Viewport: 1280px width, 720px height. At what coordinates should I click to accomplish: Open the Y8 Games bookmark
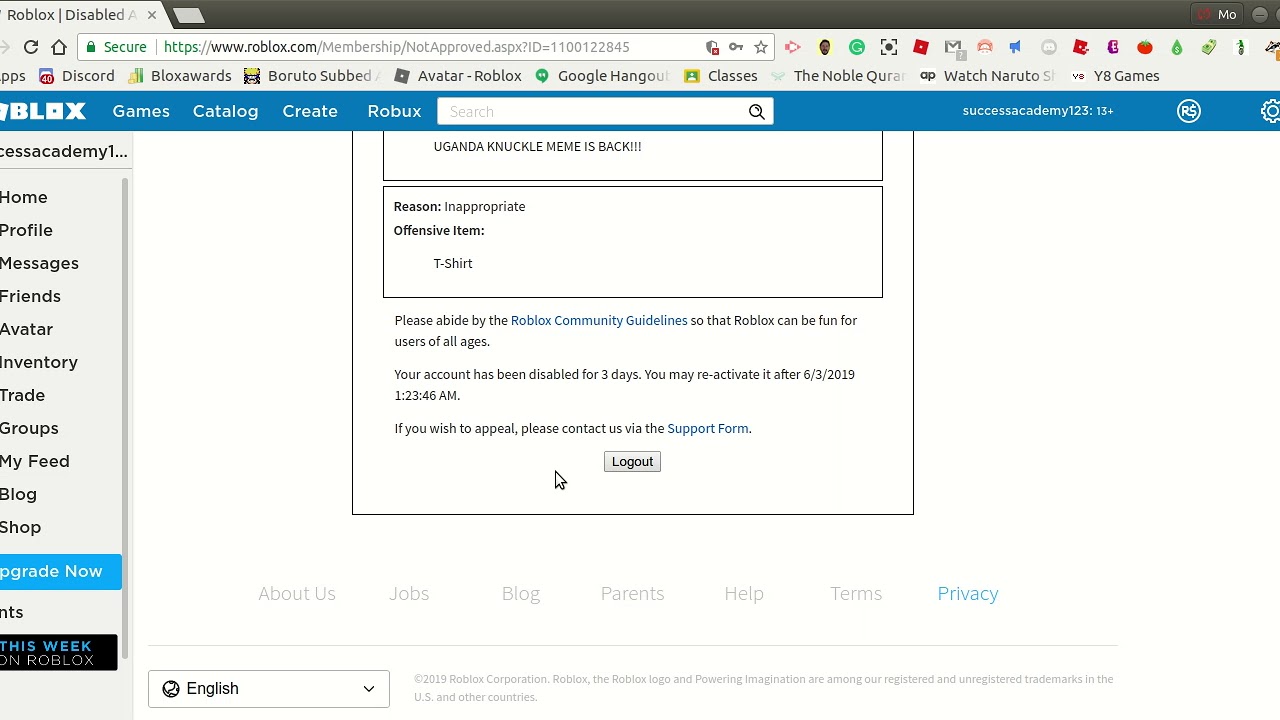1115,76
